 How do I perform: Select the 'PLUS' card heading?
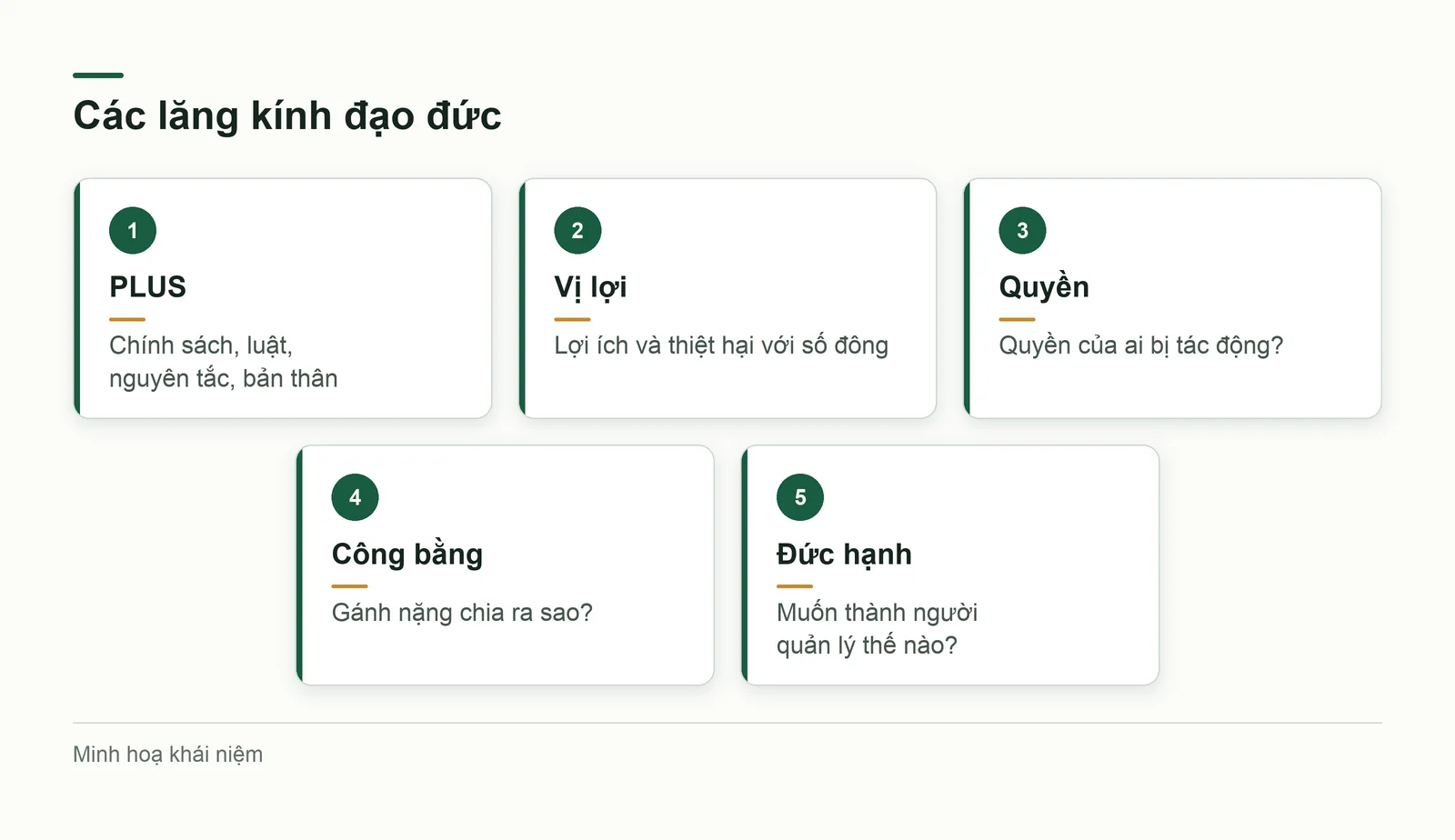point(147,287)
